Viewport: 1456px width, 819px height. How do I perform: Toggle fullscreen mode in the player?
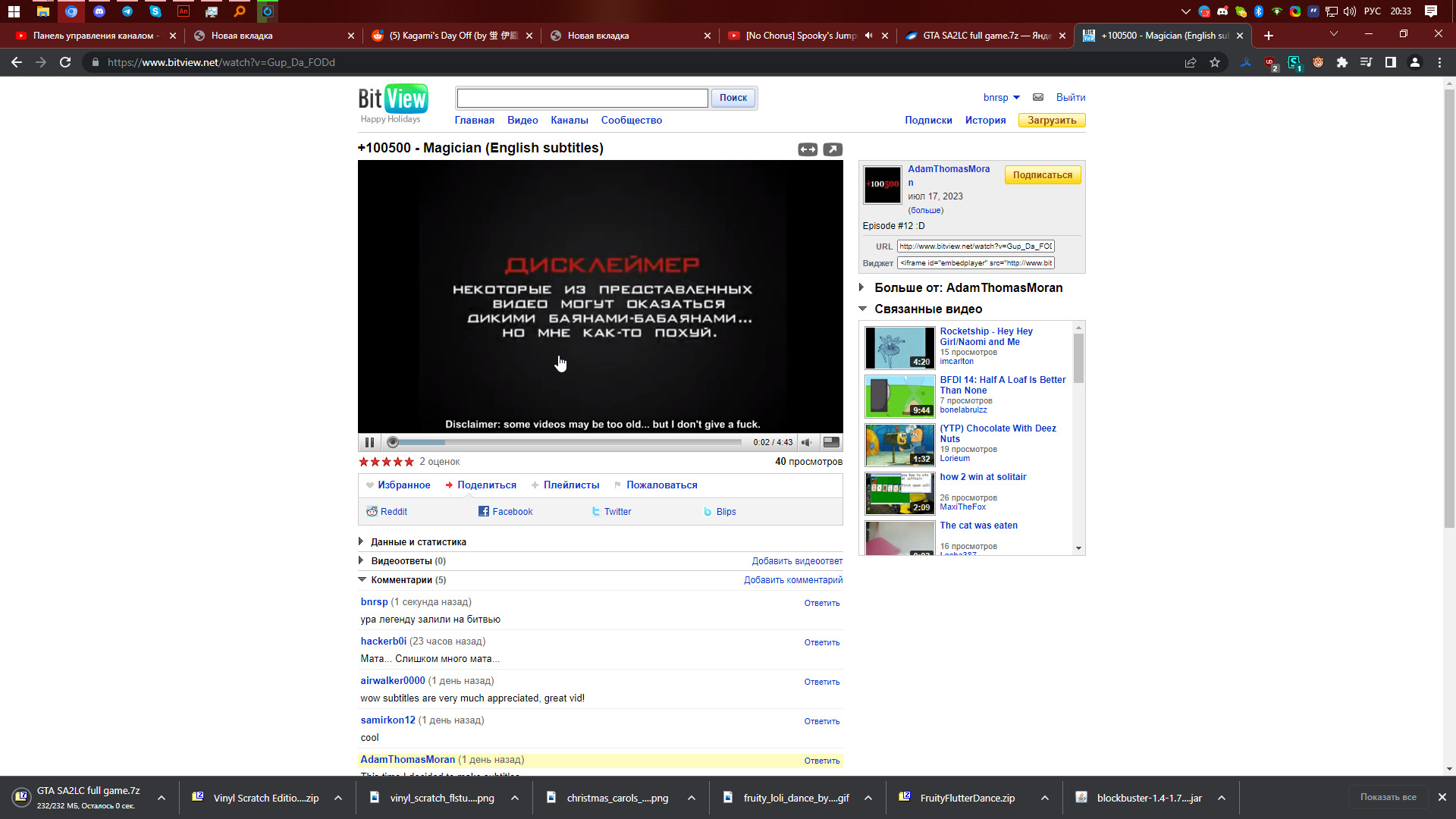coord(831,442)
